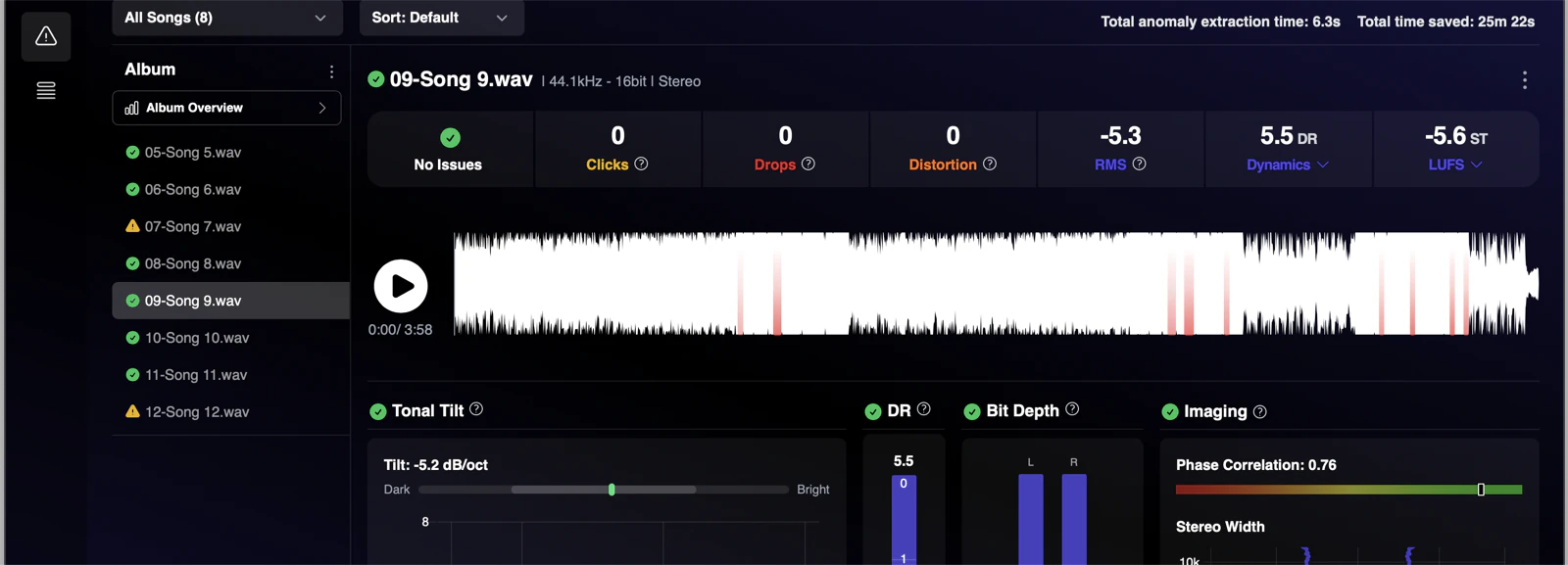Select 08-Song 8.wav in album list
The image size is (1568, 565).
click(231, 264)
